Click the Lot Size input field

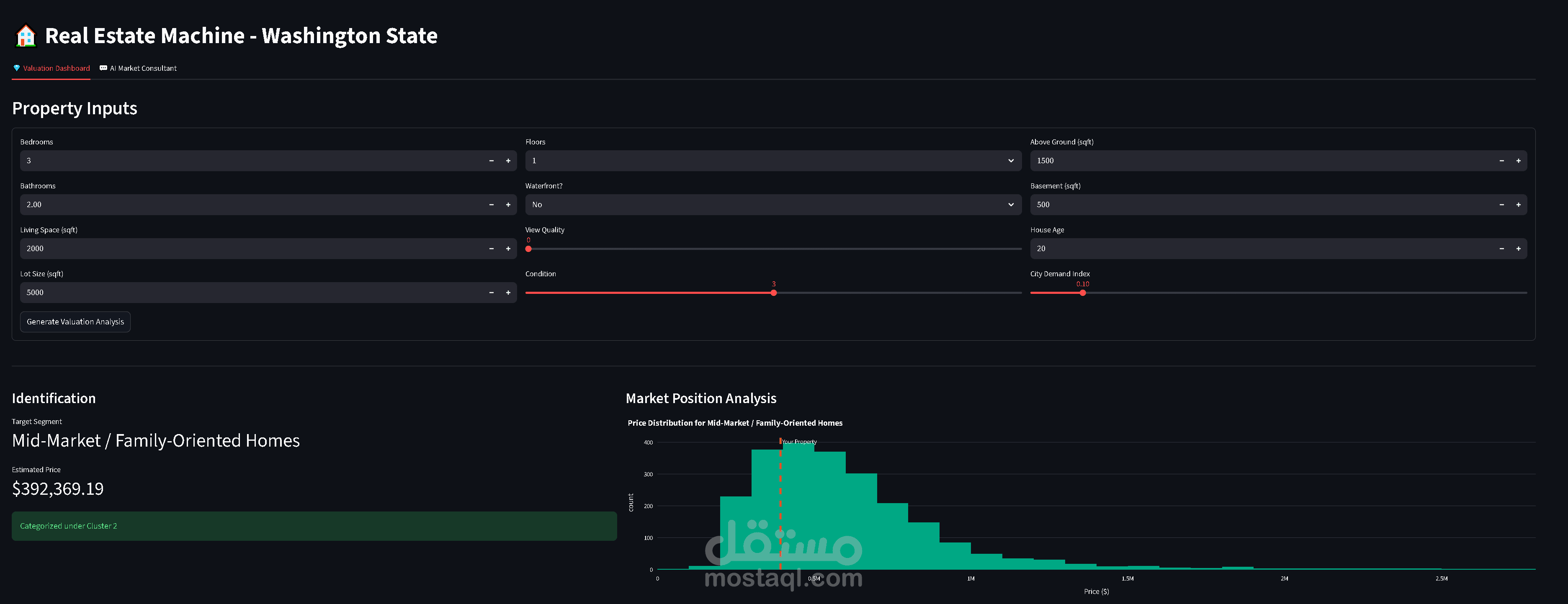pos(250,293)
